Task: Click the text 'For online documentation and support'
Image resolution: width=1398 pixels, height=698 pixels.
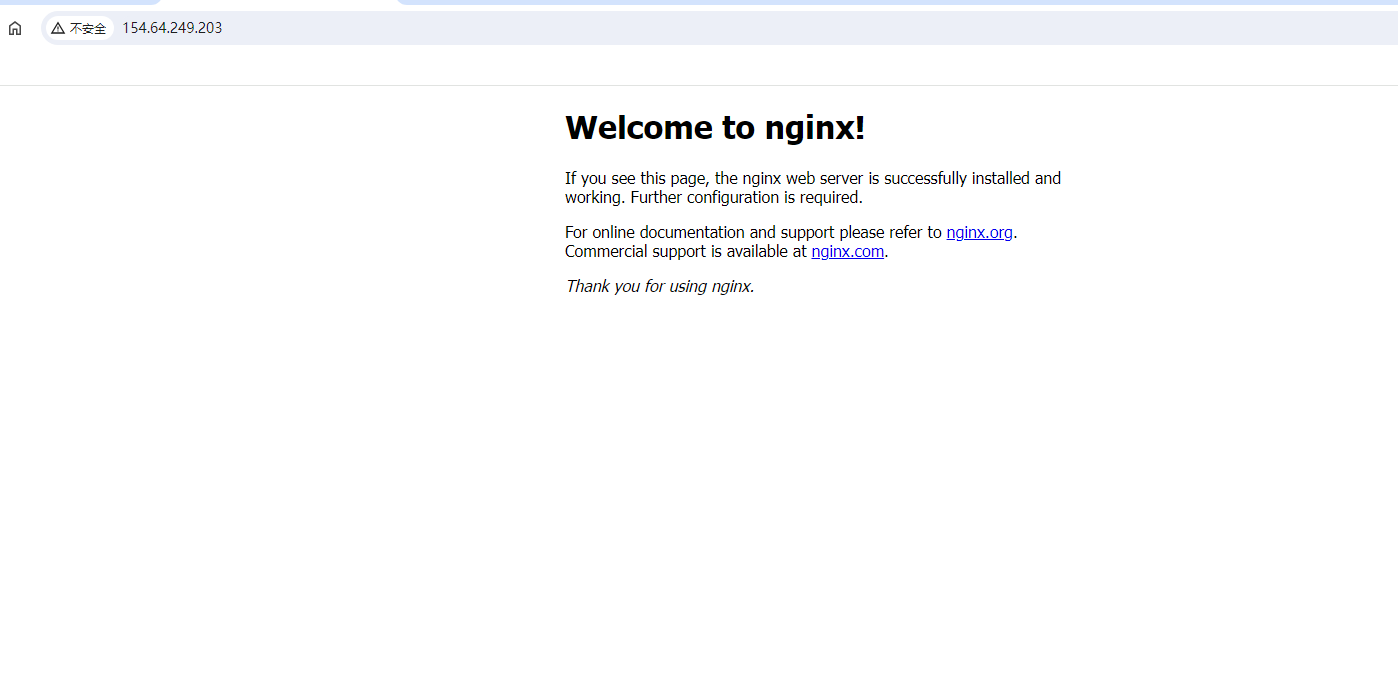Action: point(700,232)
